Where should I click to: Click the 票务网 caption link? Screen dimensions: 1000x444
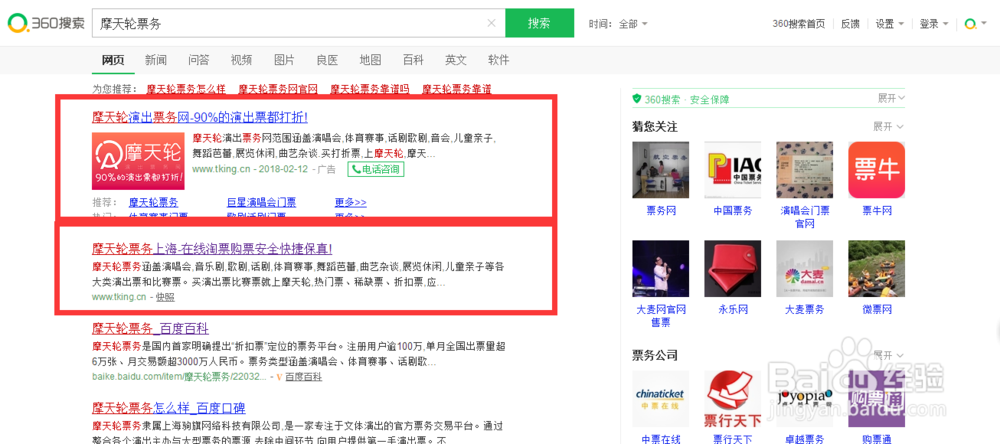(661, 211)
